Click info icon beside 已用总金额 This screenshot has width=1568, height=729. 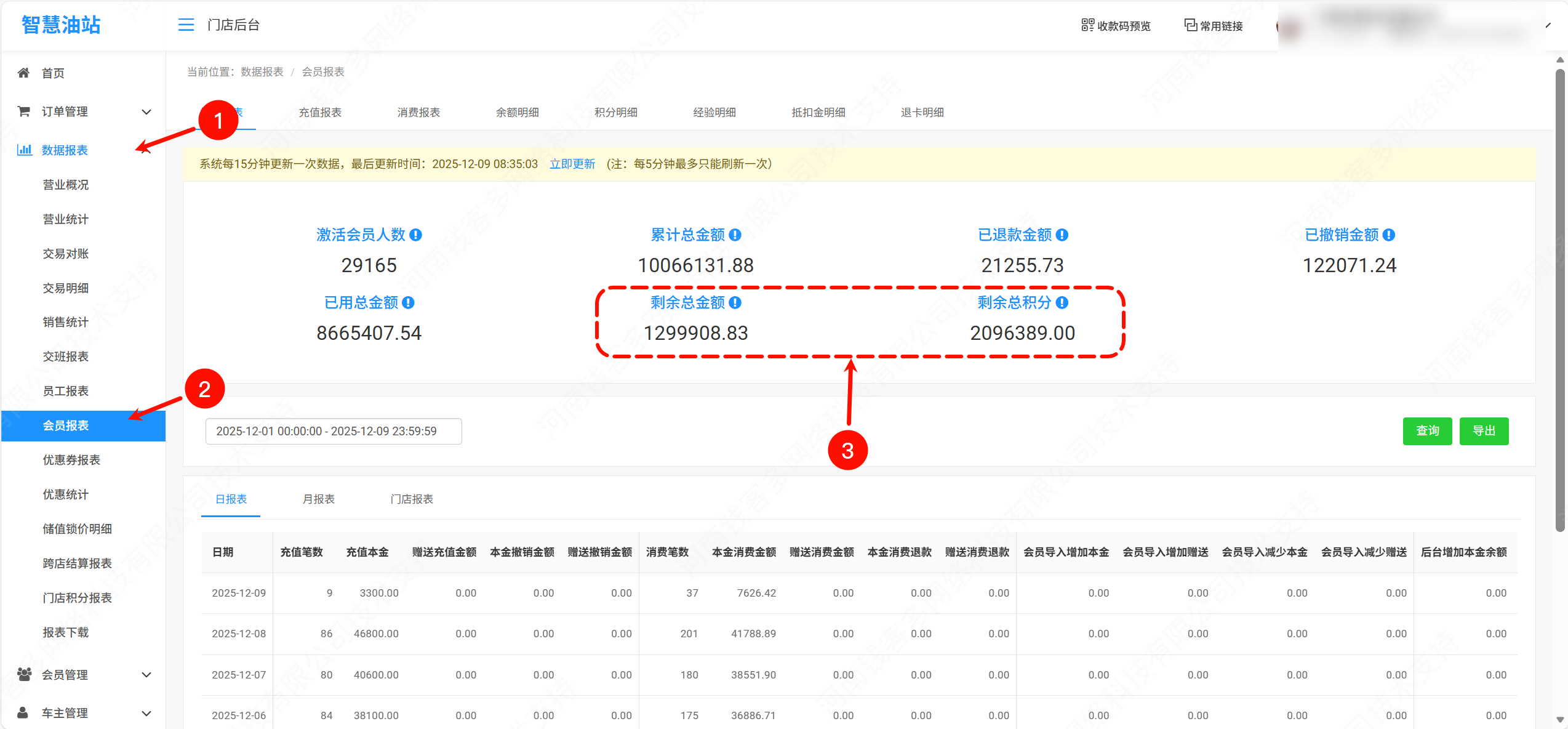409,302
